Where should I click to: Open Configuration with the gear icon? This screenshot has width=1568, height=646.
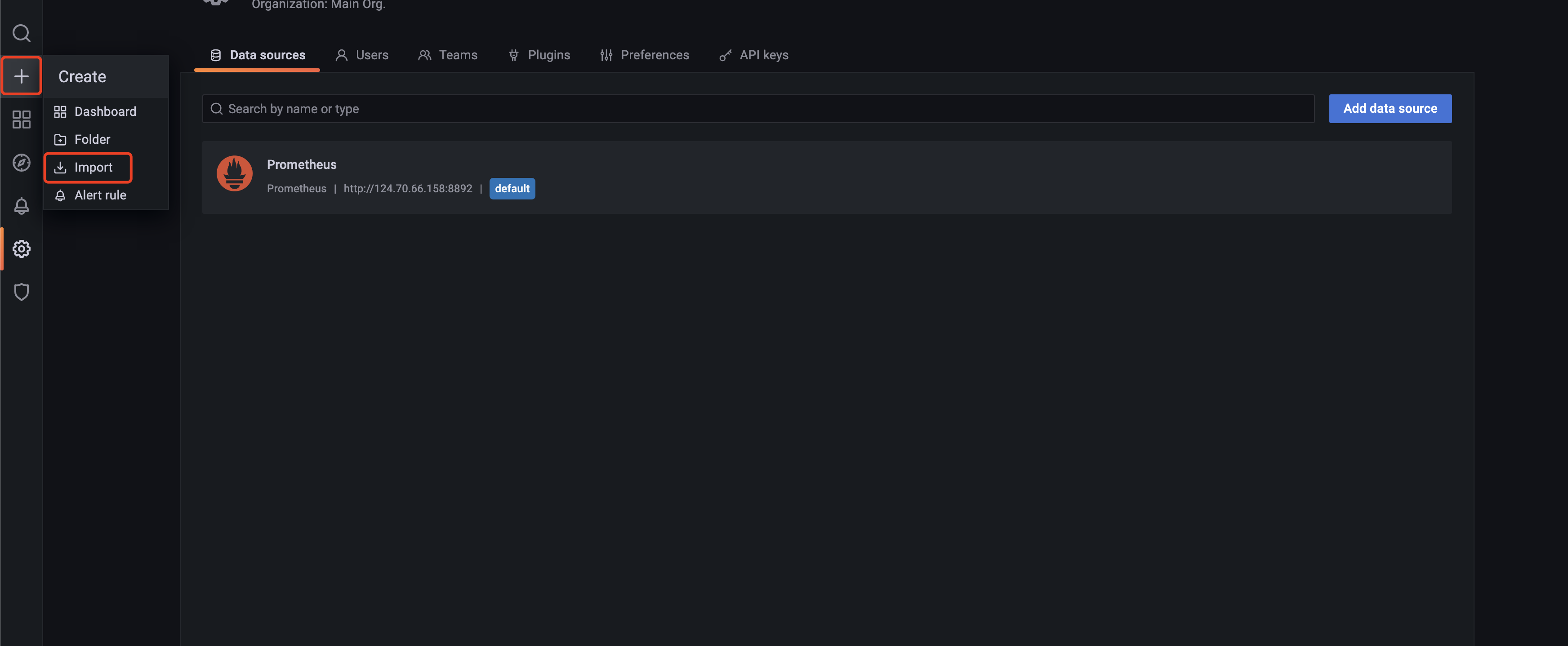pos(21,249)
